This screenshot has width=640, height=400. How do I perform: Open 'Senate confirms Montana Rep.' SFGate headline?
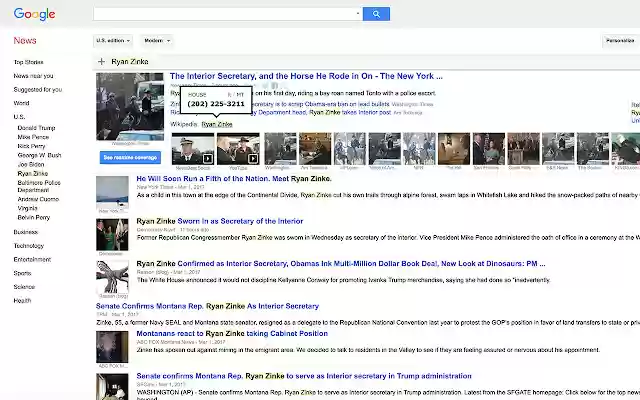[304, 376]
